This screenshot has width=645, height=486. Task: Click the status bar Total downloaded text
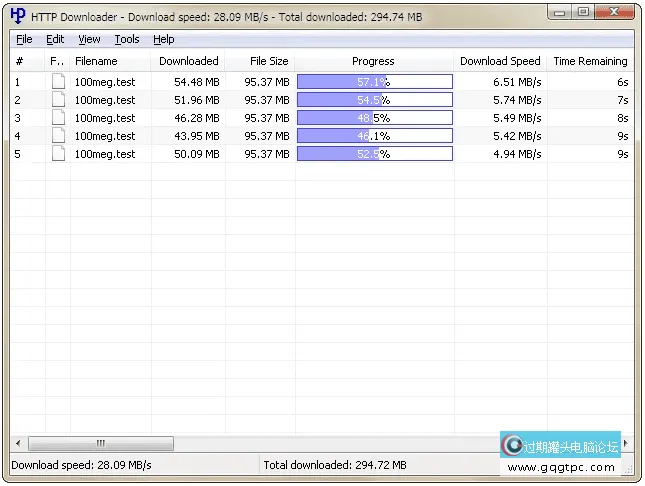coord(335,465)
